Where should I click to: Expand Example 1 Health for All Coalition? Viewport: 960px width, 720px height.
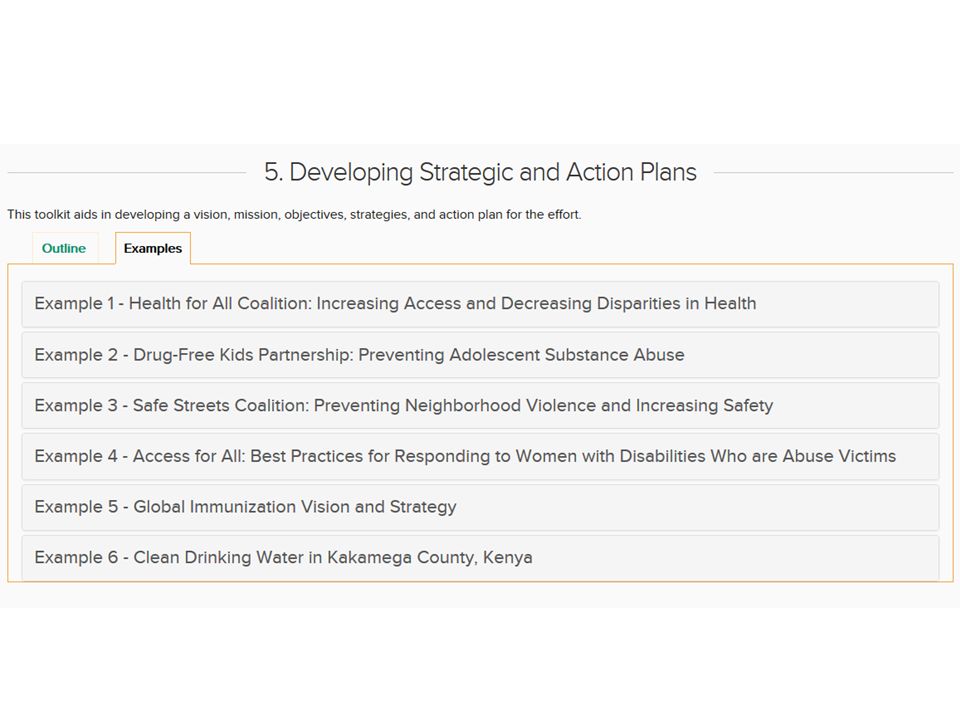480,304
